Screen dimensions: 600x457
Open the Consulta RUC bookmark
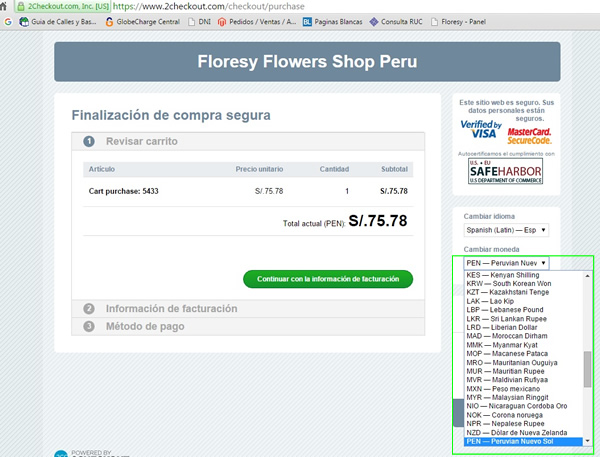click(396, 22)
